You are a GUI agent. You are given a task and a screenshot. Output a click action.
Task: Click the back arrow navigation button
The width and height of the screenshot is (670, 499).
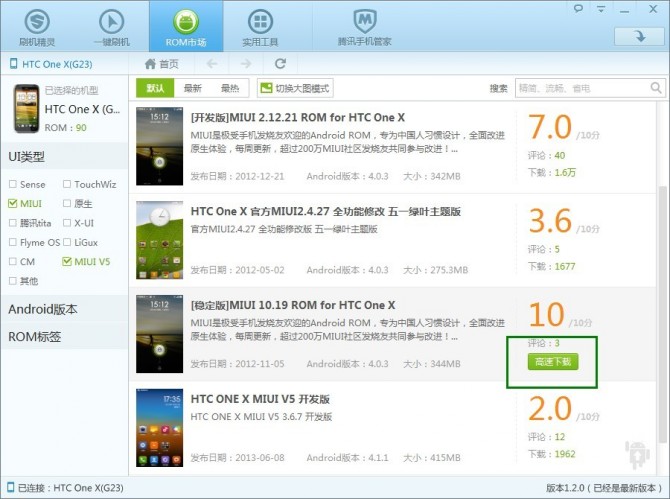pyautogui.click(x=212, y=64)
